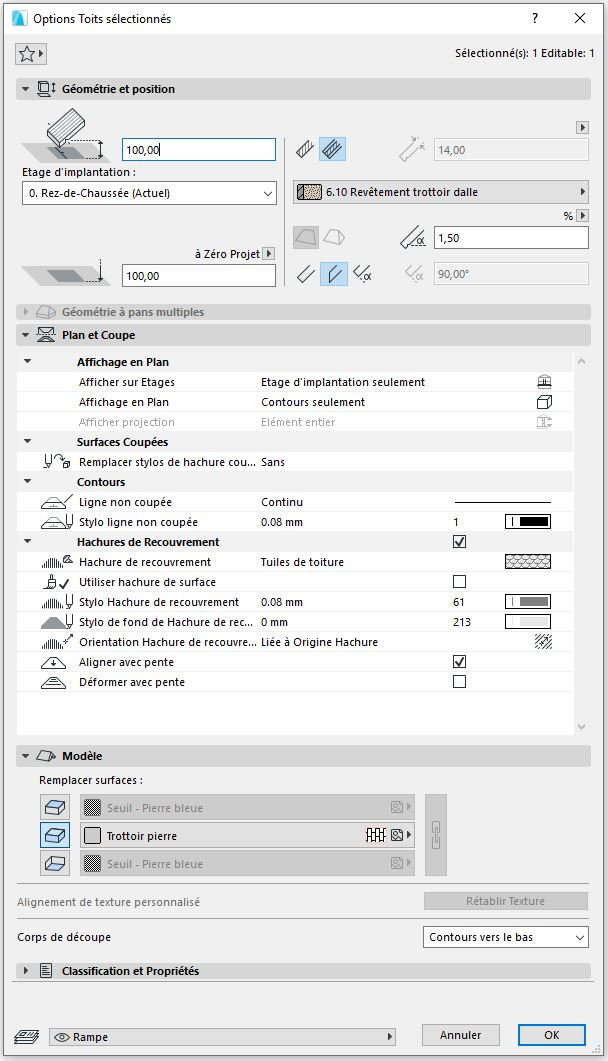Select composite roof structure icon
The width and height of the screenshot is (608, 1061).
click(332, 149)
